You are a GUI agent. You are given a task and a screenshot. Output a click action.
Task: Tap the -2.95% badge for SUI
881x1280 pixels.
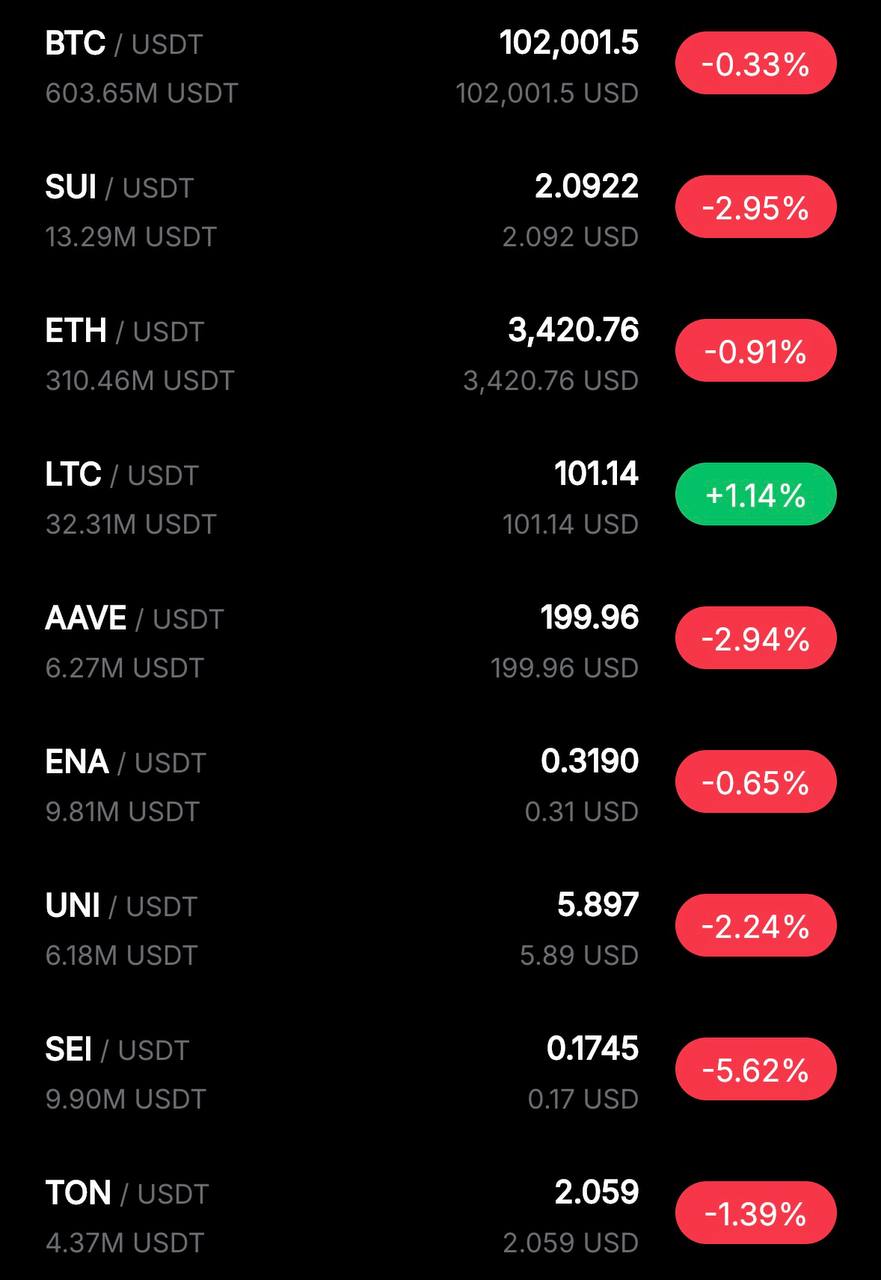point(755,207)
